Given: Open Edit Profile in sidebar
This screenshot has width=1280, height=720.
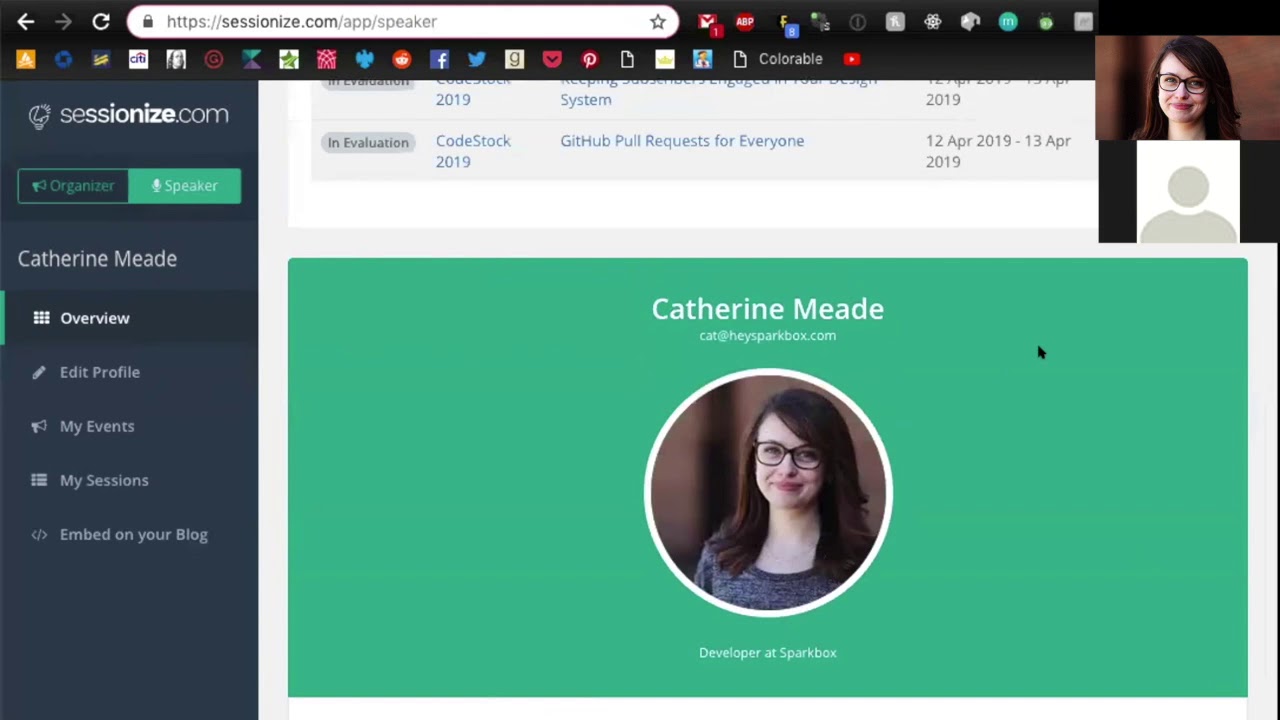Looking at the screenshot, I should pyautogui.click(x=99, y=372).
